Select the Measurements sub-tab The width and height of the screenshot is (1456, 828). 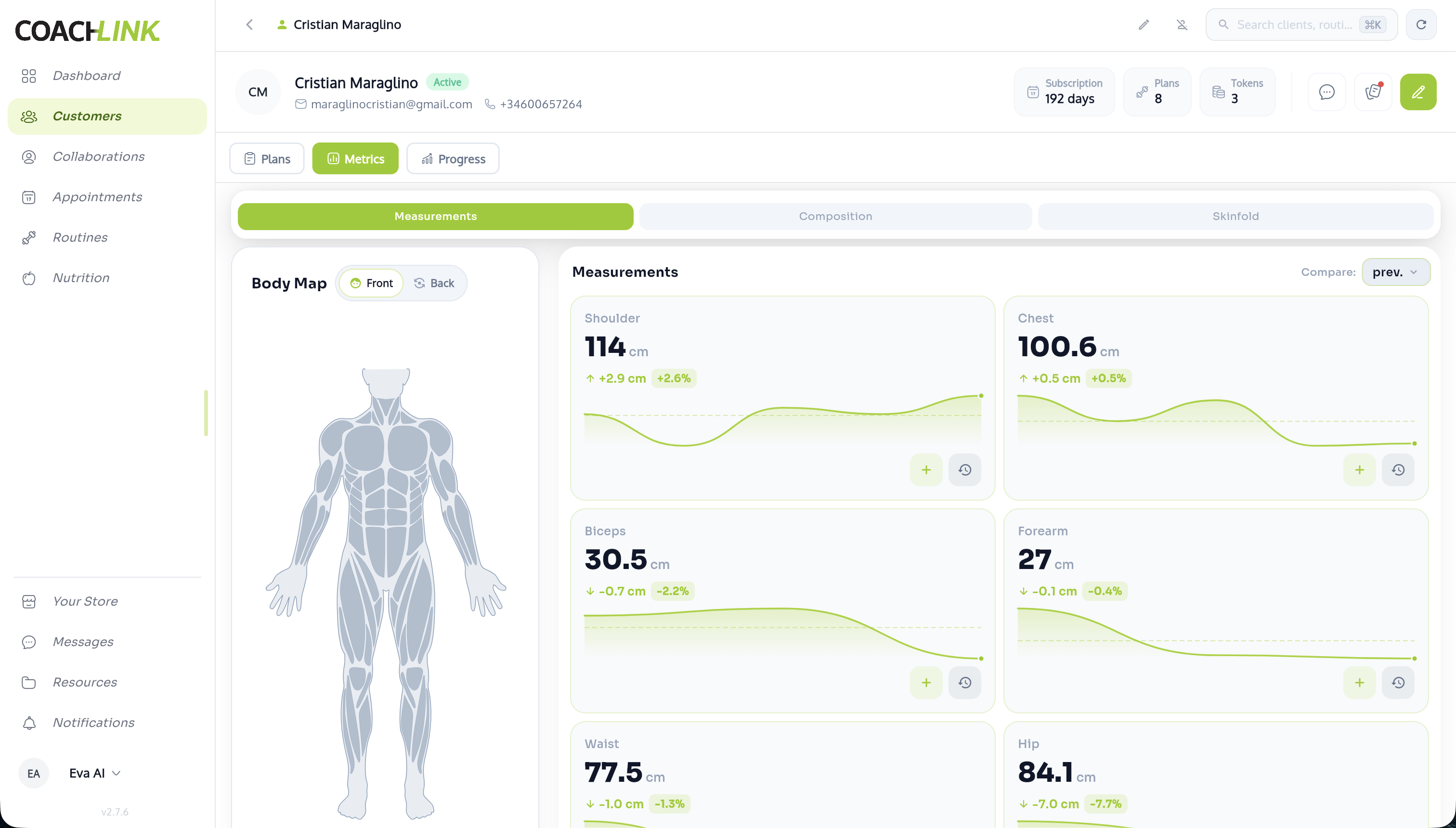(436, 216)
